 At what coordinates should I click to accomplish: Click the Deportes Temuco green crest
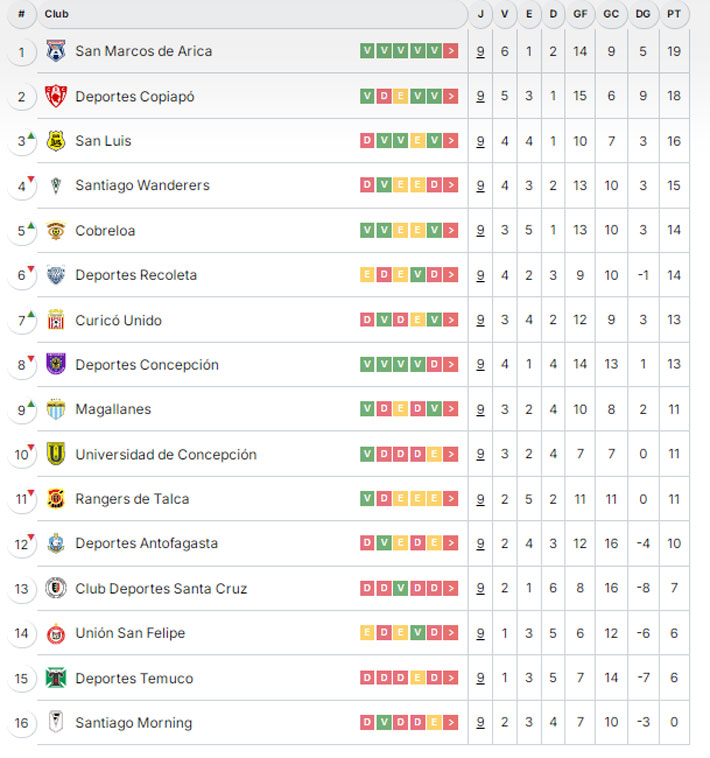(56, 678)
